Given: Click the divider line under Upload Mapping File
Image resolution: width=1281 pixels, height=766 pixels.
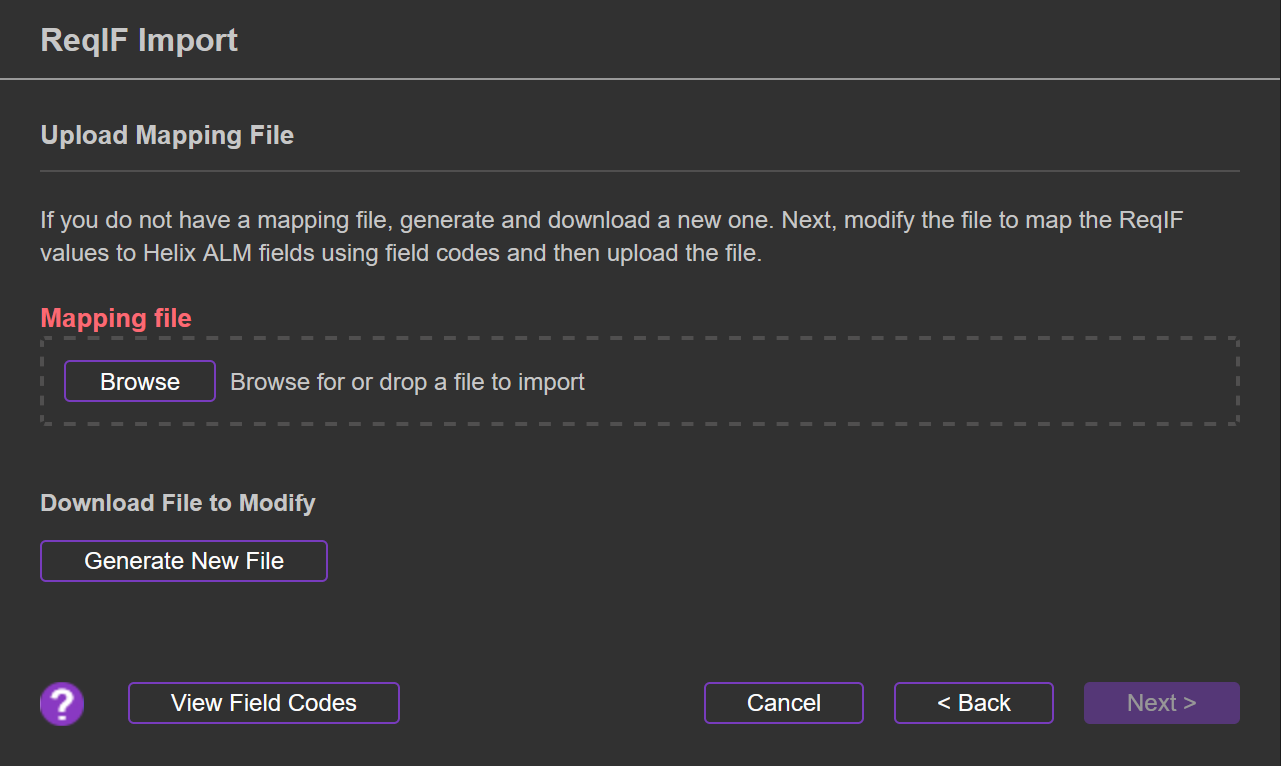Looking at the screenshot, I should [640, 171].
